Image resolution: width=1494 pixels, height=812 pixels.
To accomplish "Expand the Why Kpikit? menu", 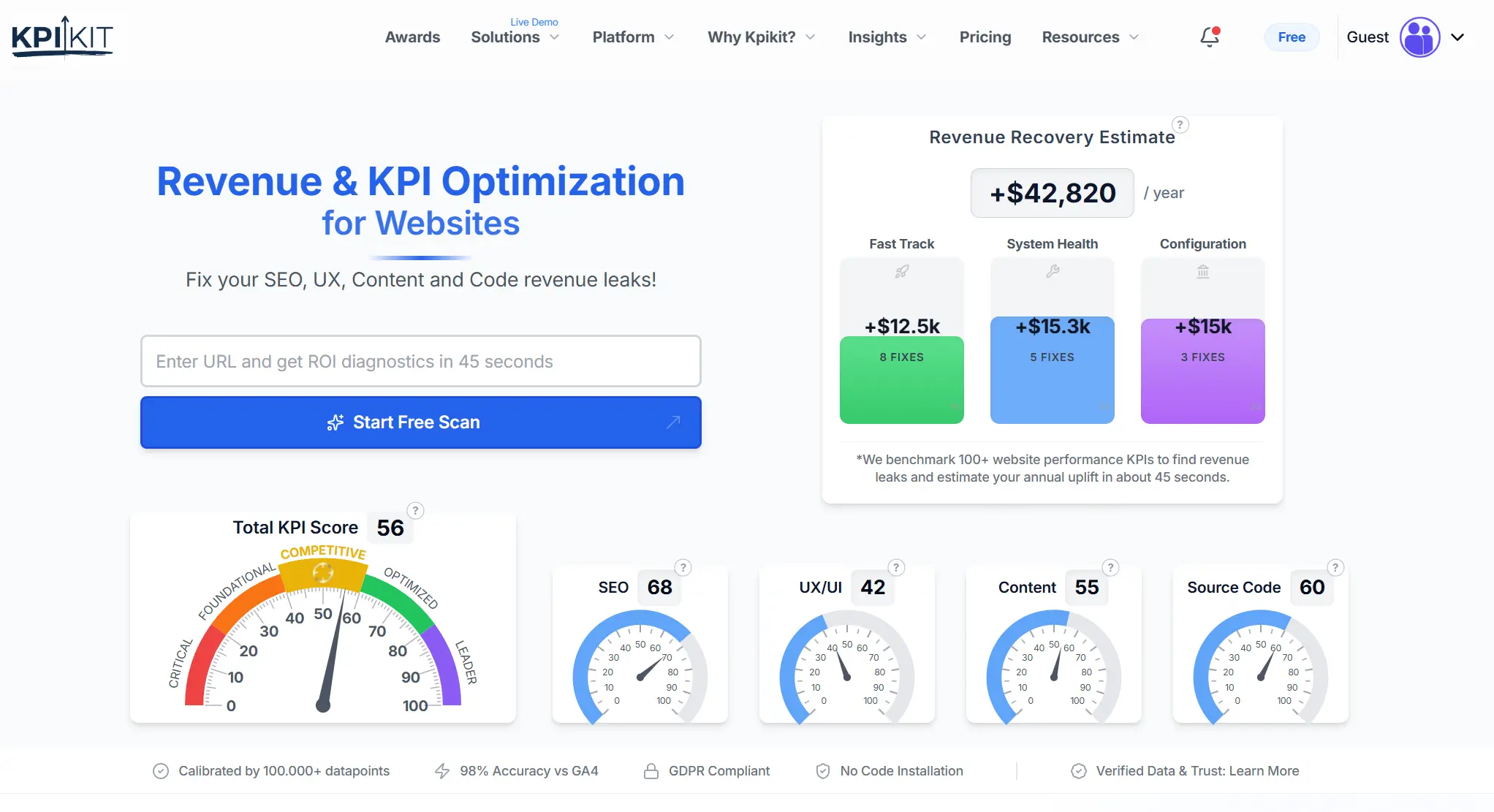I will click(761, 37).
